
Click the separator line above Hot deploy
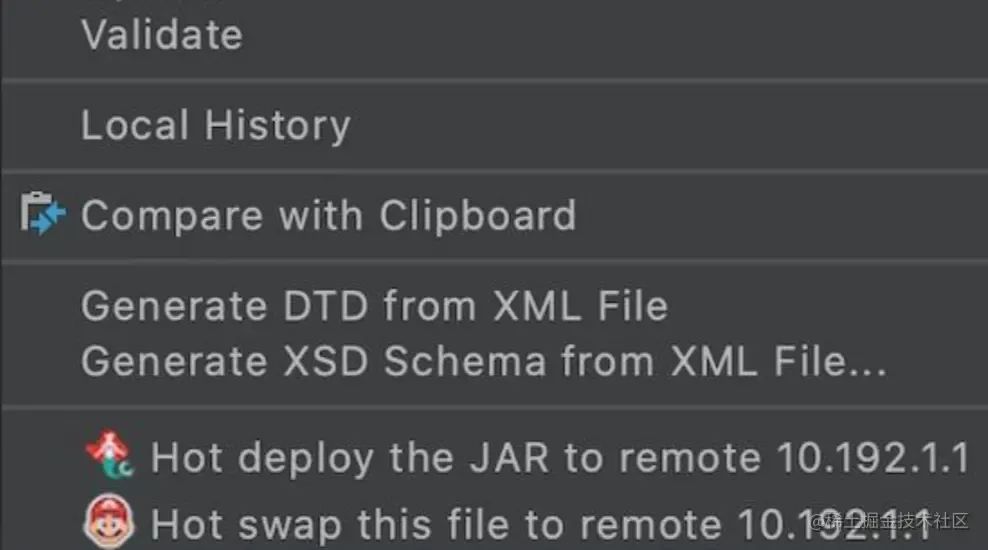pyautogui.click(x=494, y=408)
